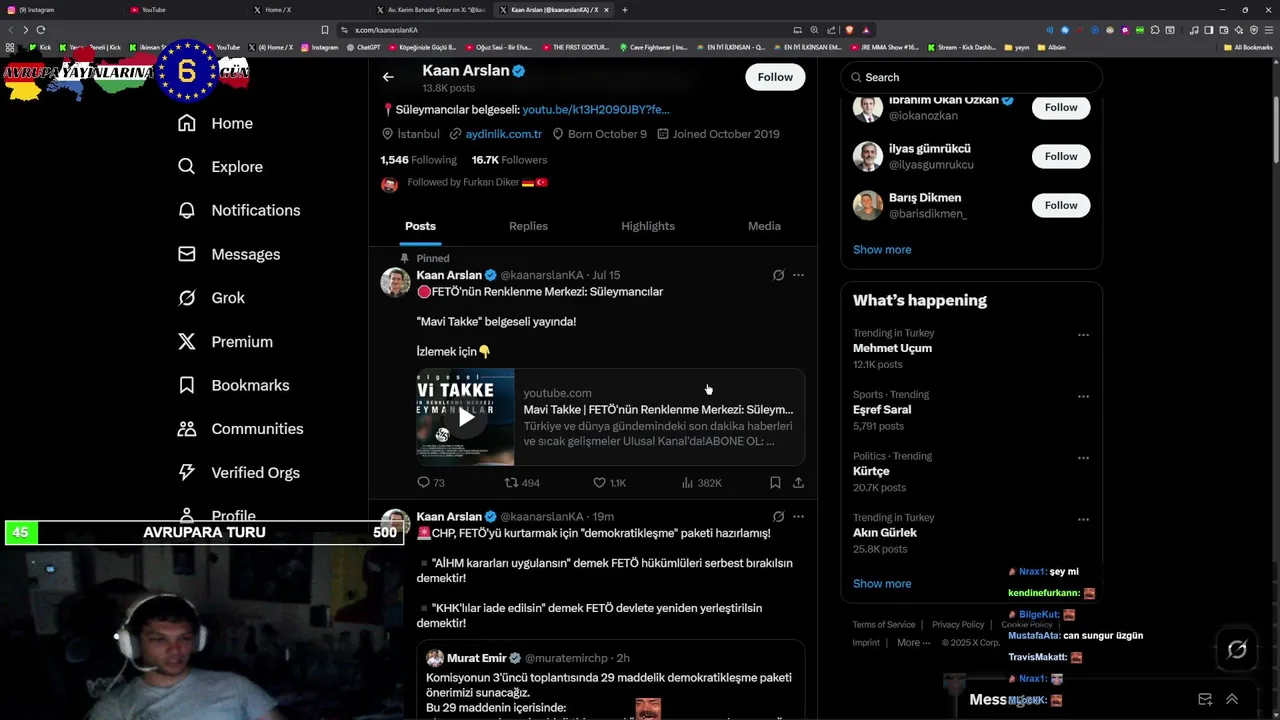The width and height of the screenshot is (1280, 720).
Task: Open Communities in the X sidebar
Action: pos(240,429)
